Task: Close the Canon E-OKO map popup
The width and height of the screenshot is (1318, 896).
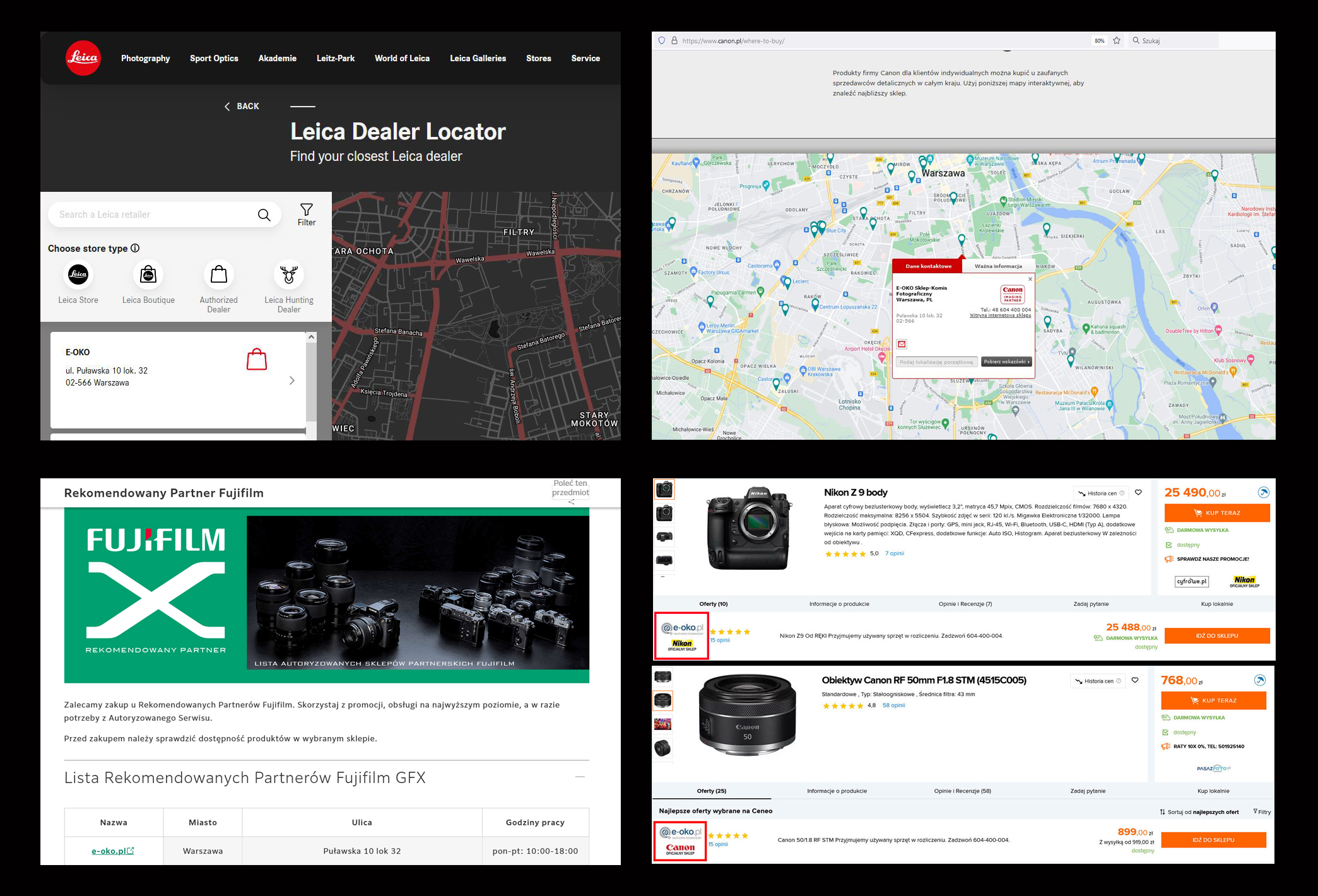Action: (x=1030, y=279)
